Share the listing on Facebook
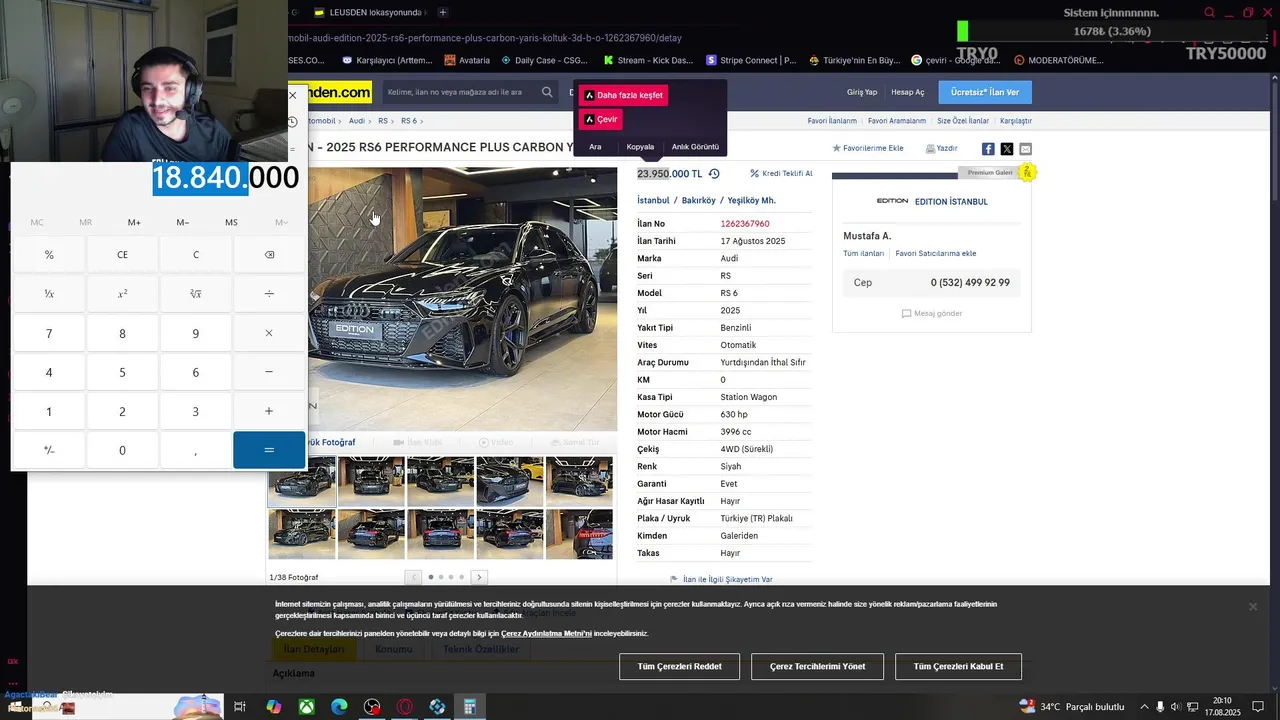The width and height of the screenshot is (1280, 720). pyautogui.click(x=988, y=149)
